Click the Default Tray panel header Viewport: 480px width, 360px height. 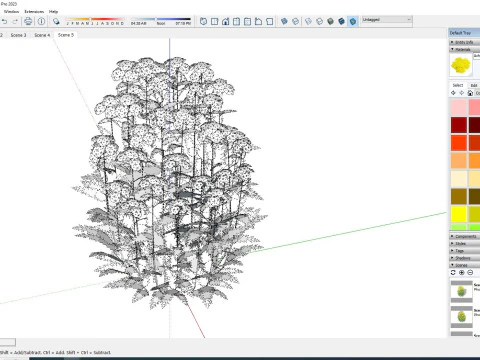tap(464, 33)
